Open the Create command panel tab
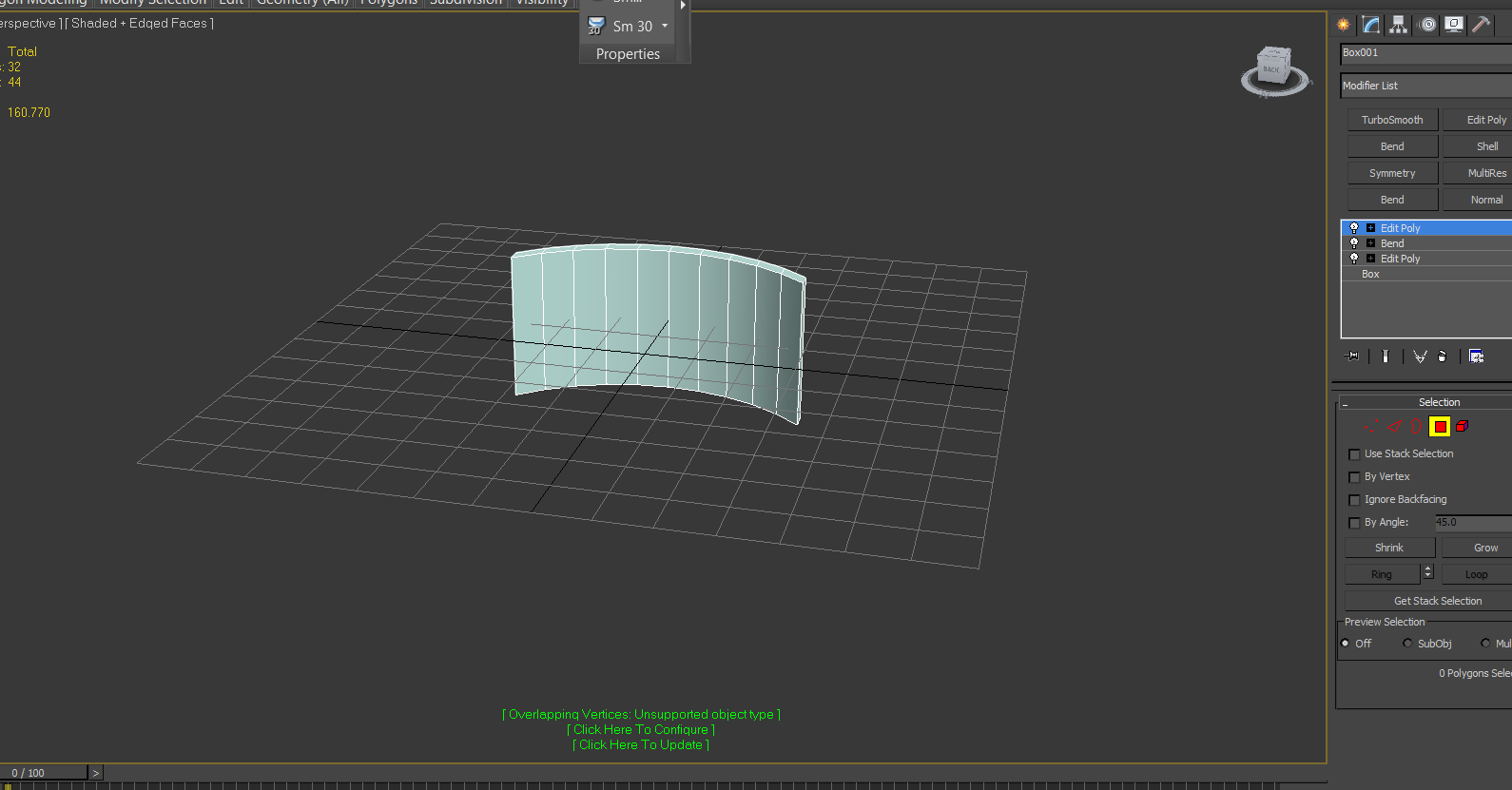Viewport: 1512px width, 790px height. (1343, 25)
